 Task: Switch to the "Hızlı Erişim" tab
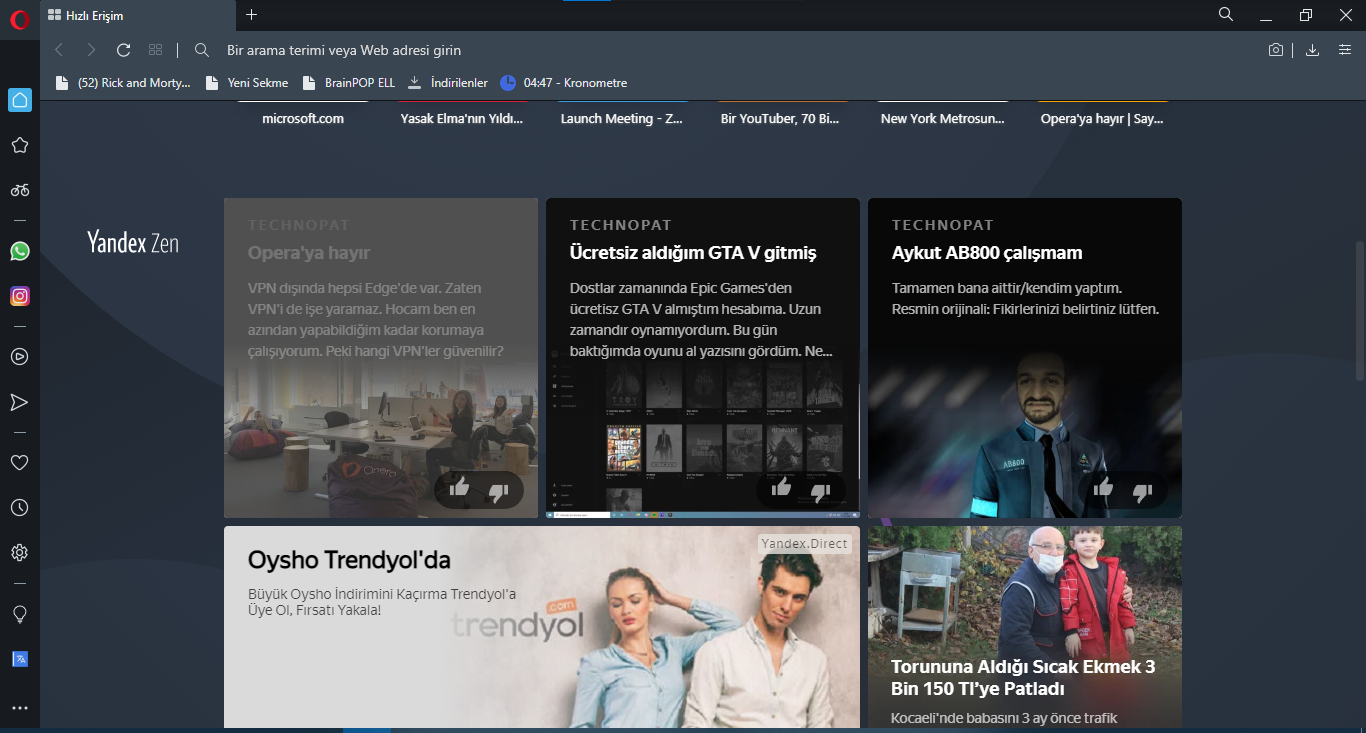click(x=138, y=16)
